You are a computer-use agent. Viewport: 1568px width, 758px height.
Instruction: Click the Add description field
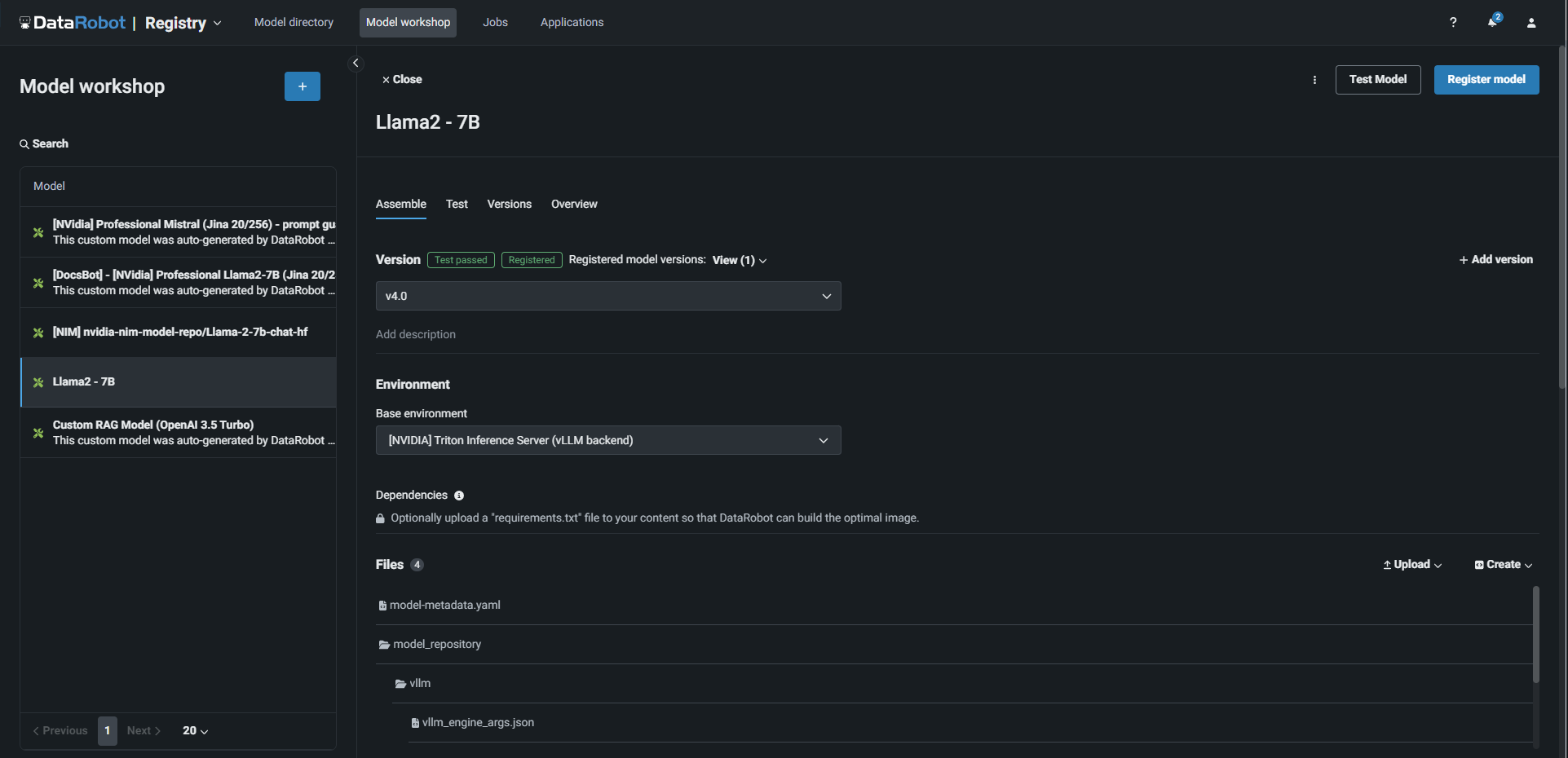(416, 334)
